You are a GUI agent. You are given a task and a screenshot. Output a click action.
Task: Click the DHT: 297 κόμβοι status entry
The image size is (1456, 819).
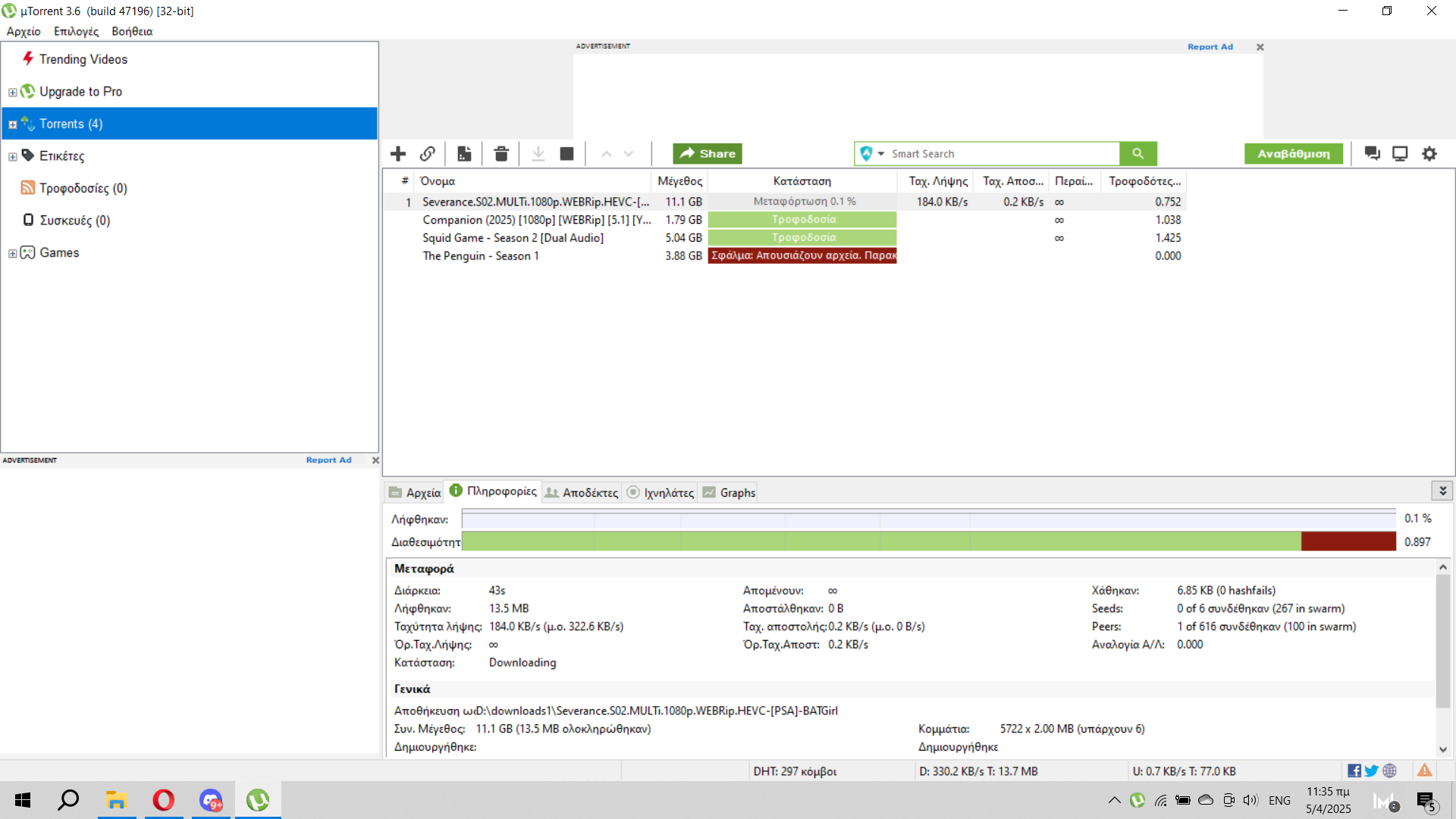795,771
